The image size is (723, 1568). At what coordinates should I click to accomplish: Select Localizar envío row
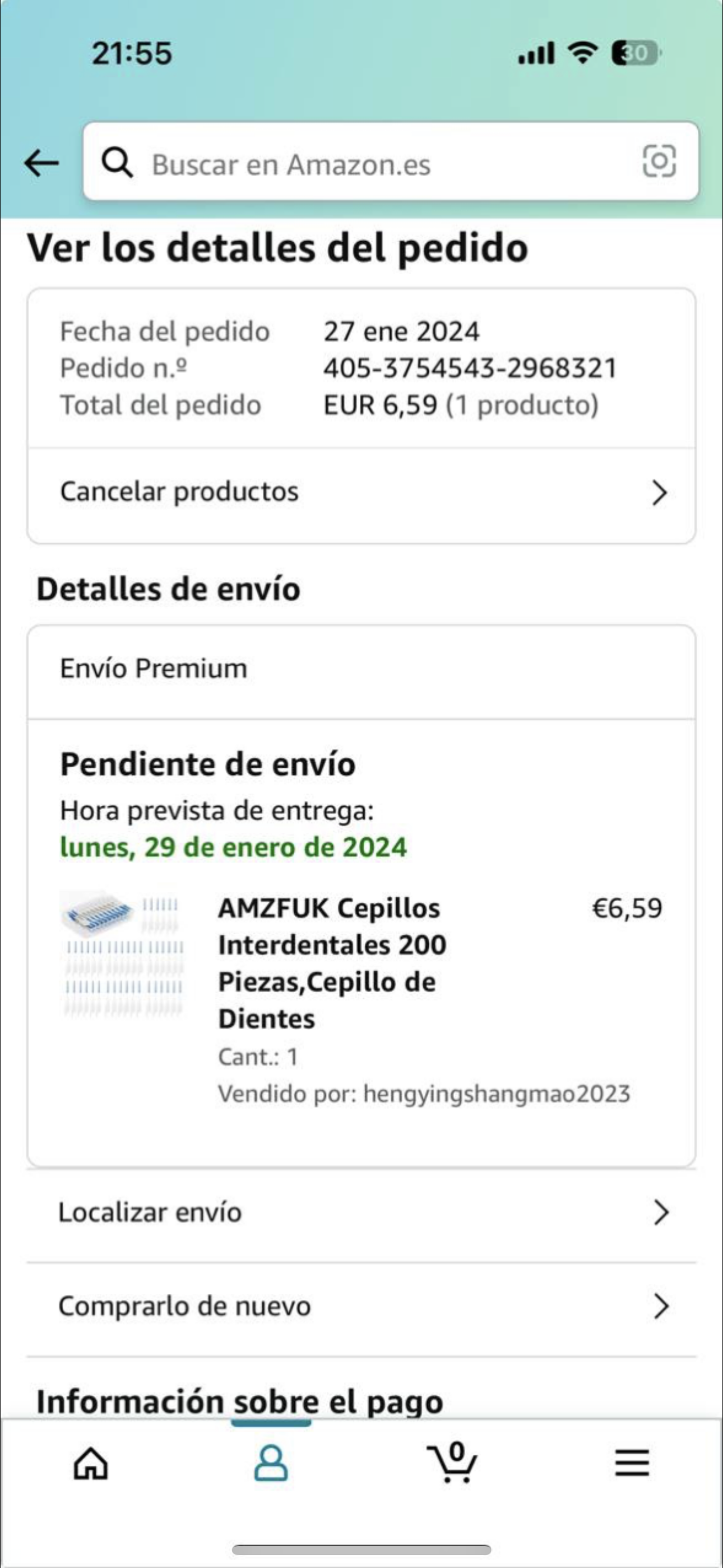pyautogui.click(x=150, y=1212)
